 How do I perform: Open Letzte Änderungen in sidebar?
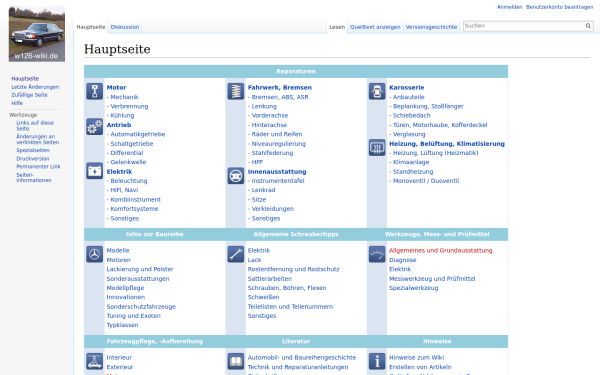[35, 87]
